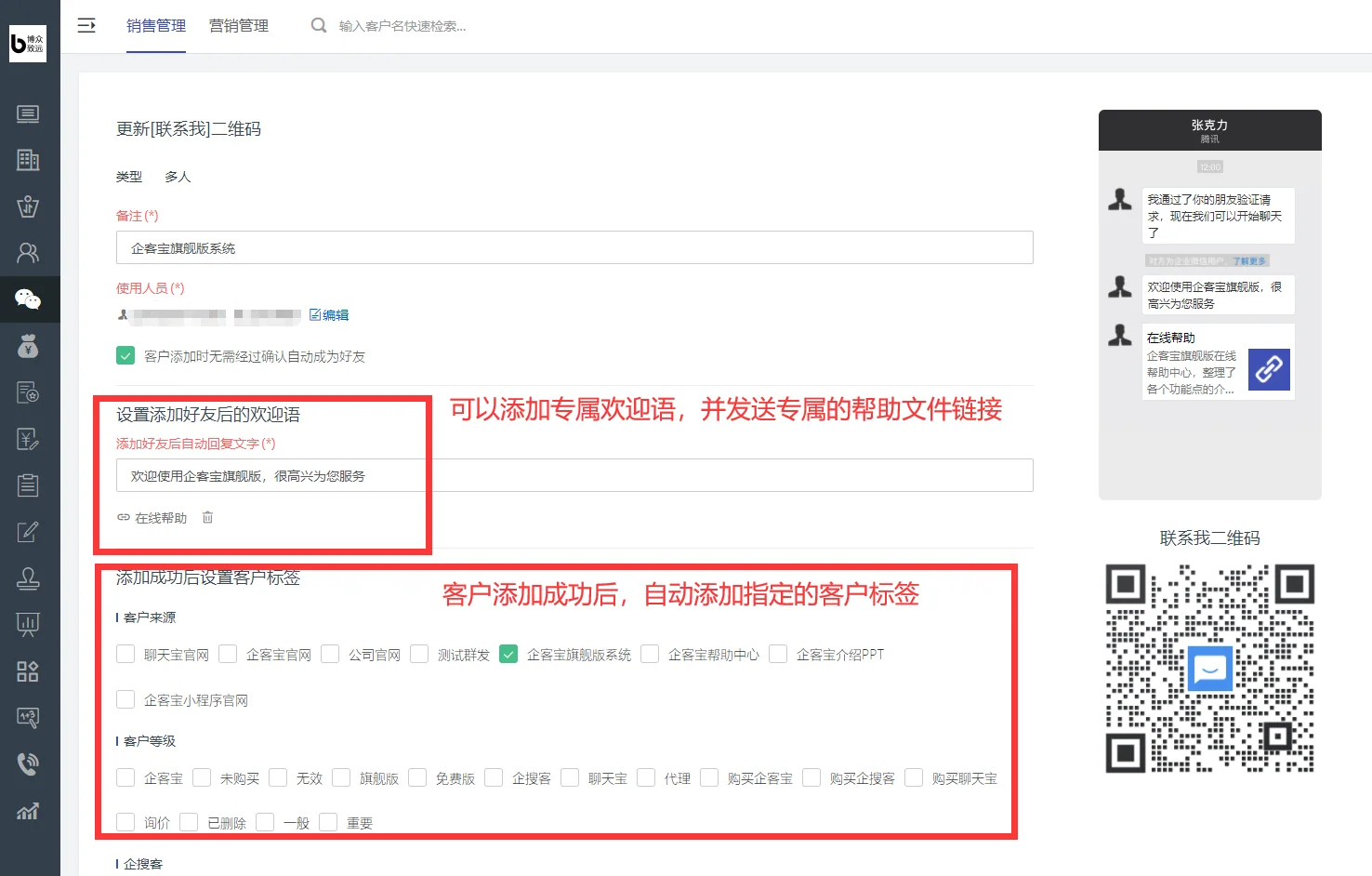Viewport: 1372px width, 876px height.
Task: Open the whiteboard training sidebar icon
Action: [28, 718]
